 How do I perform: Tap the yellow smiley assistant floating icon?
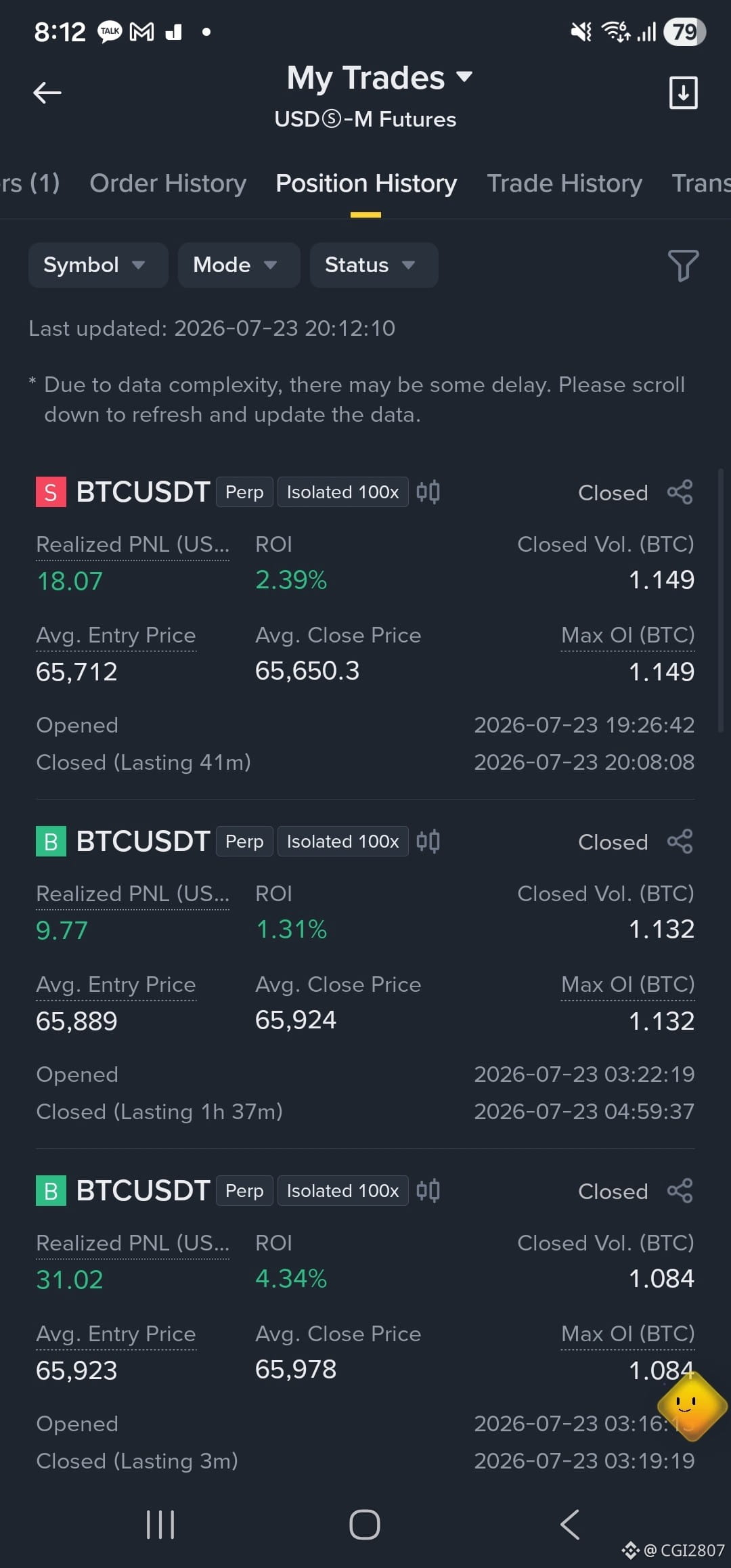pos(691,1406)
